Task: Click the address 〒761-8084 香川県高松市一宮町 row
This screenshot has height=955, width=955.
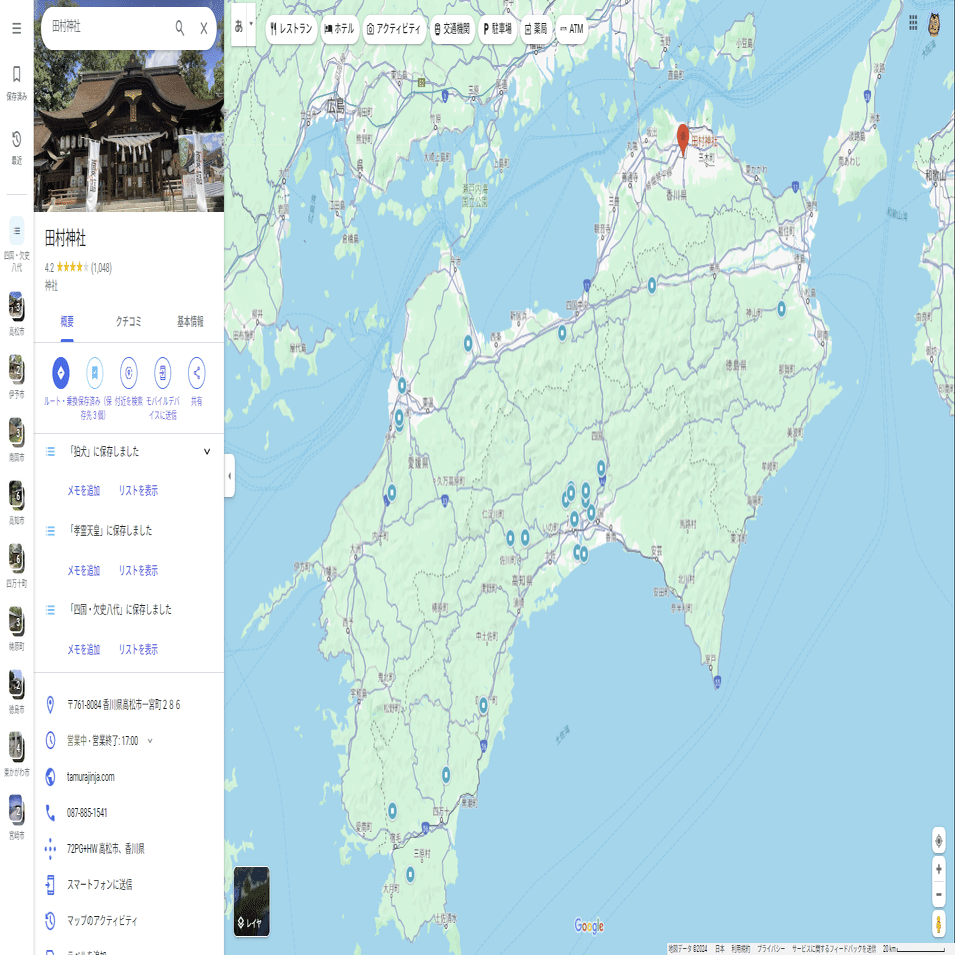Action: (x=129, y=705)
